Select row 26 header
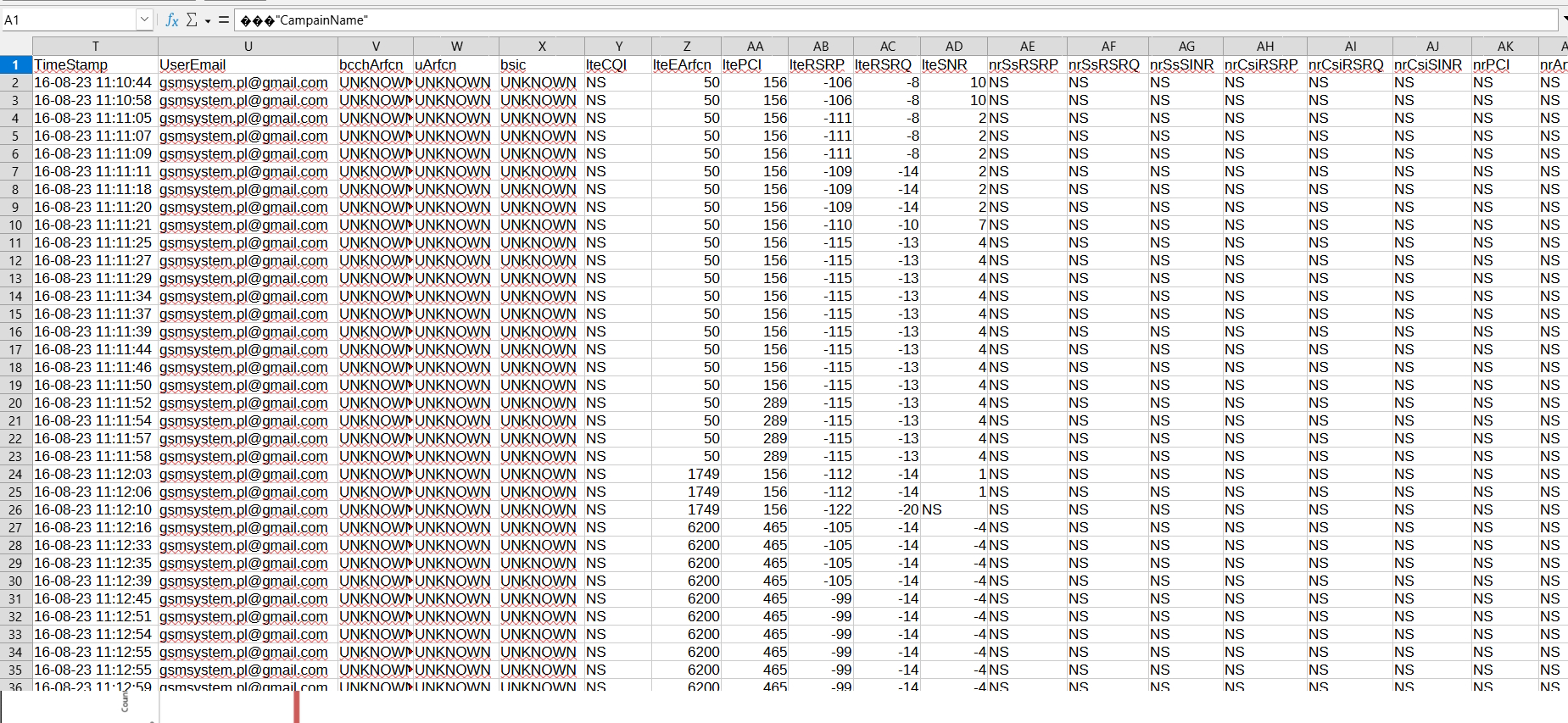Screen dimensions: 1568x723 point(15,509)
